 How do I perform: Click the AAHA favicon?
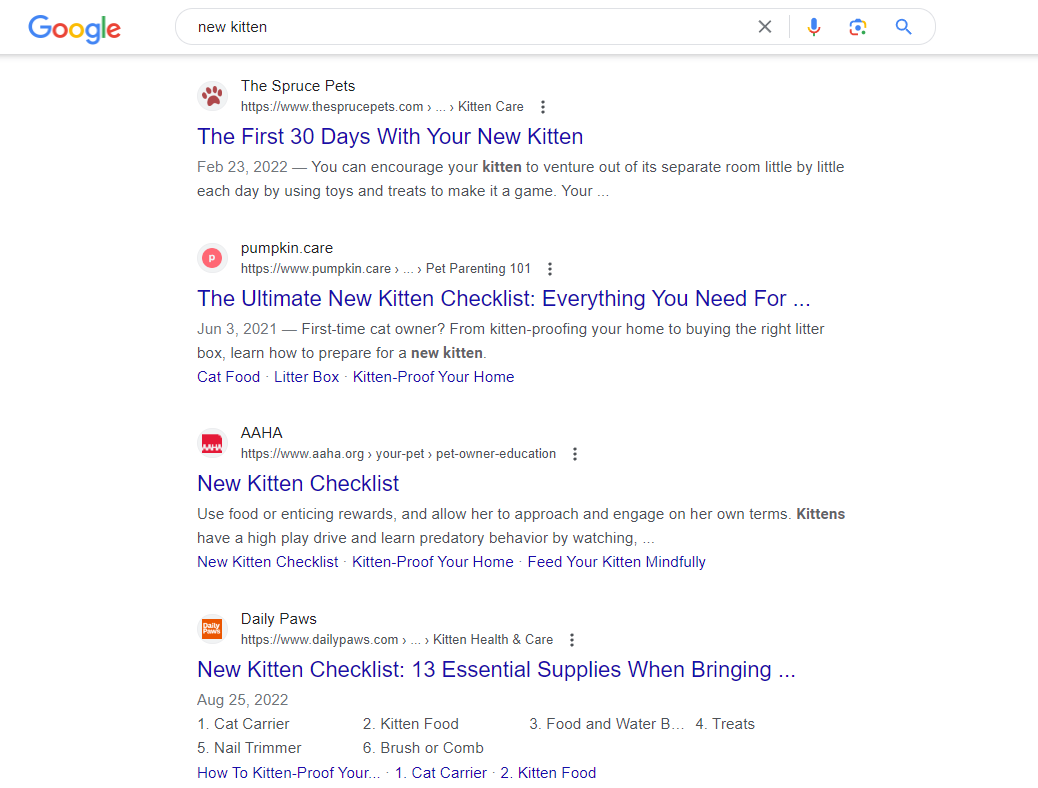[x=212, y=443]
